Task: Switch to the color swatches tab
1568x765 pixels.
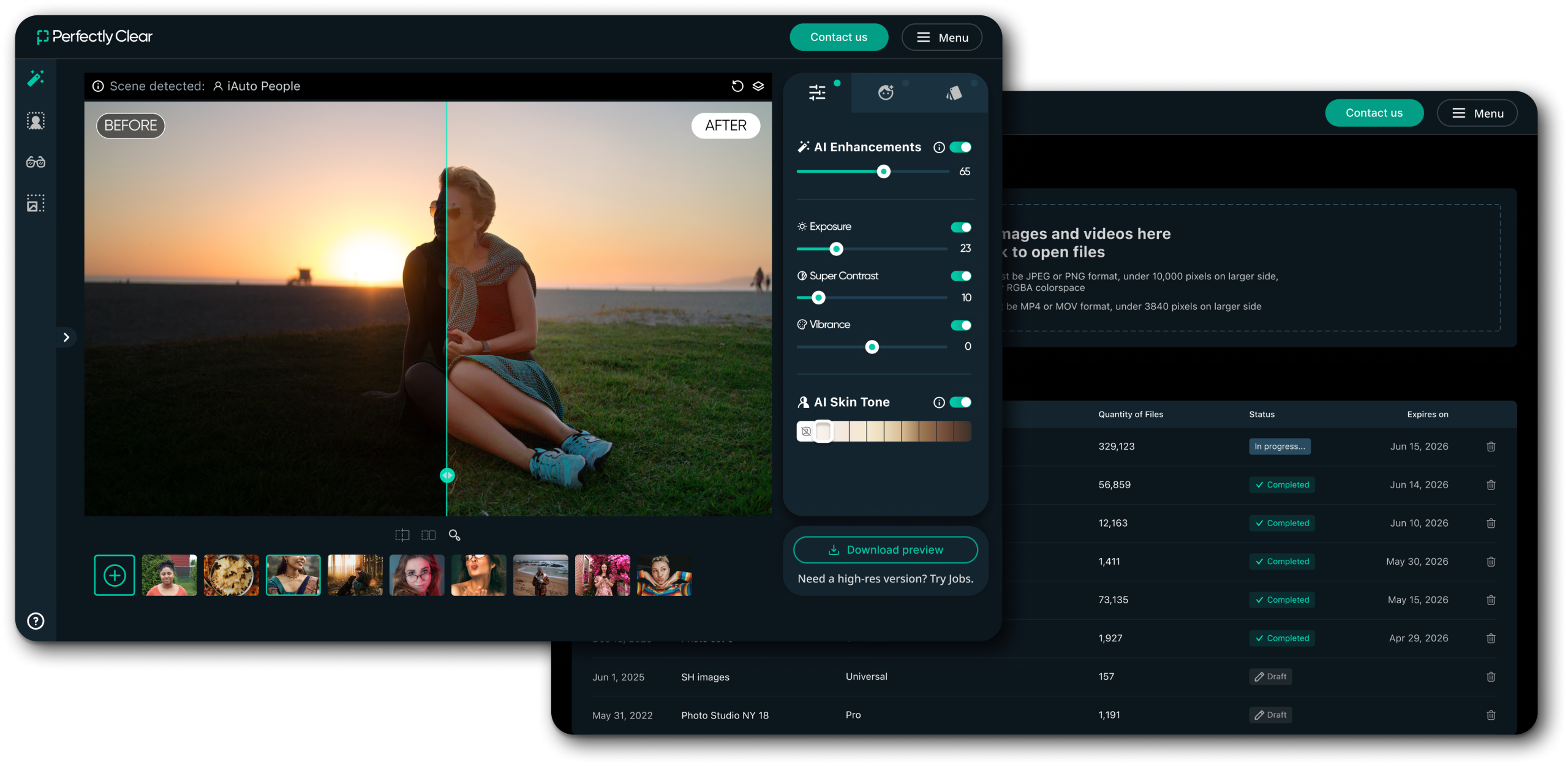Action: click(954, 92)
